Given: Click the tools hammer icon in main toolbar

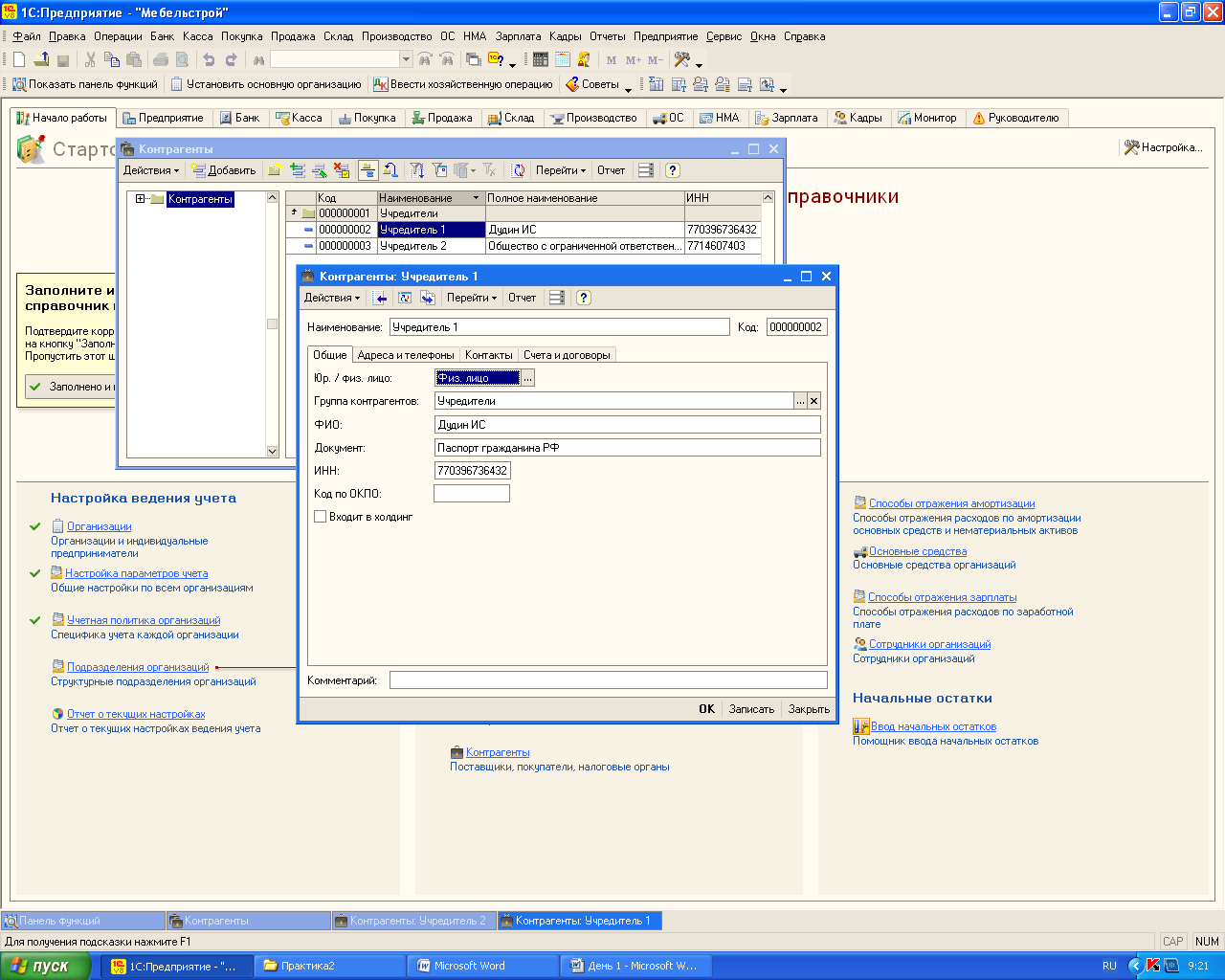Looking at the screenshot, I should [x=682, y=59].
